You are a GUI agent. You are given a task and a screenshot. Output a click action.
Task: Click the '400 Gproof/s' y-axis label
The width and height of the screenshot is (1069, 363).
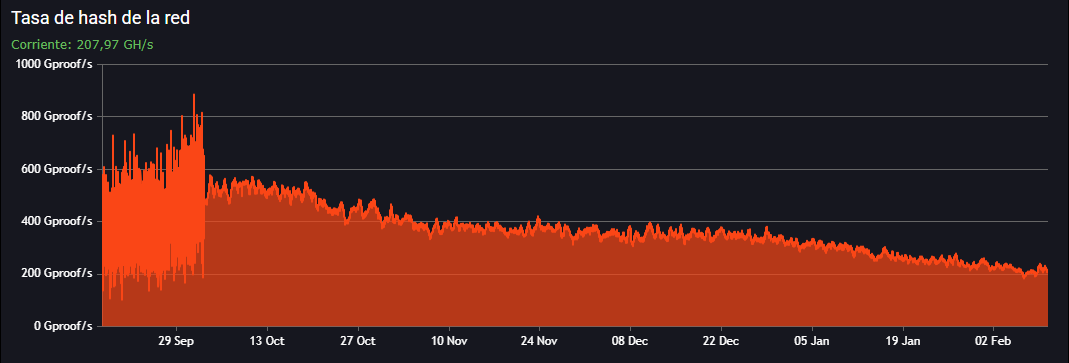[x=56, y=221]
